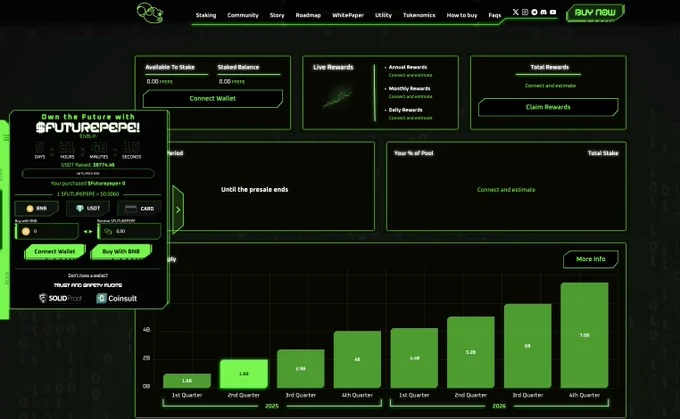
Task: Click Connect Wallet in staking card
Action: coord(212,98)
